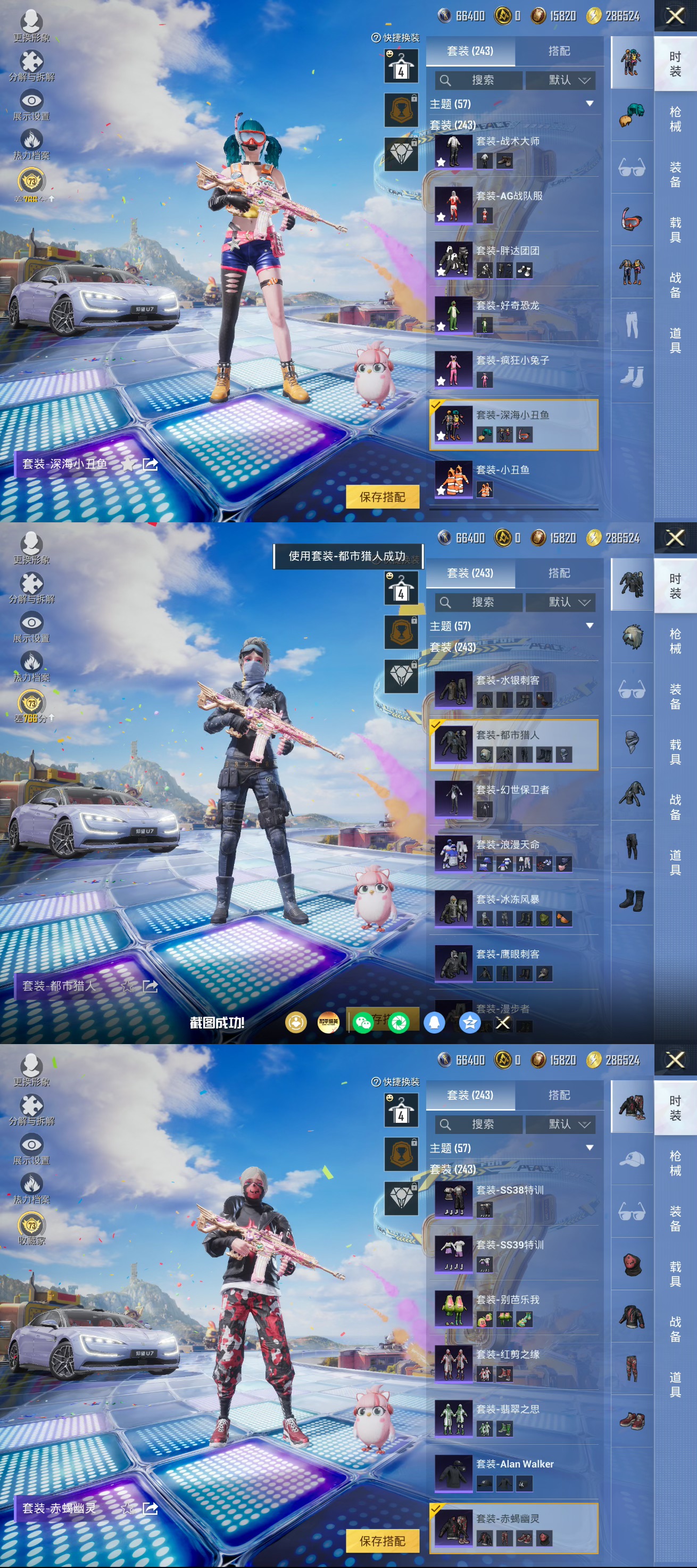
Task: Select the black pants slot icon
Action: click(631, 846)
